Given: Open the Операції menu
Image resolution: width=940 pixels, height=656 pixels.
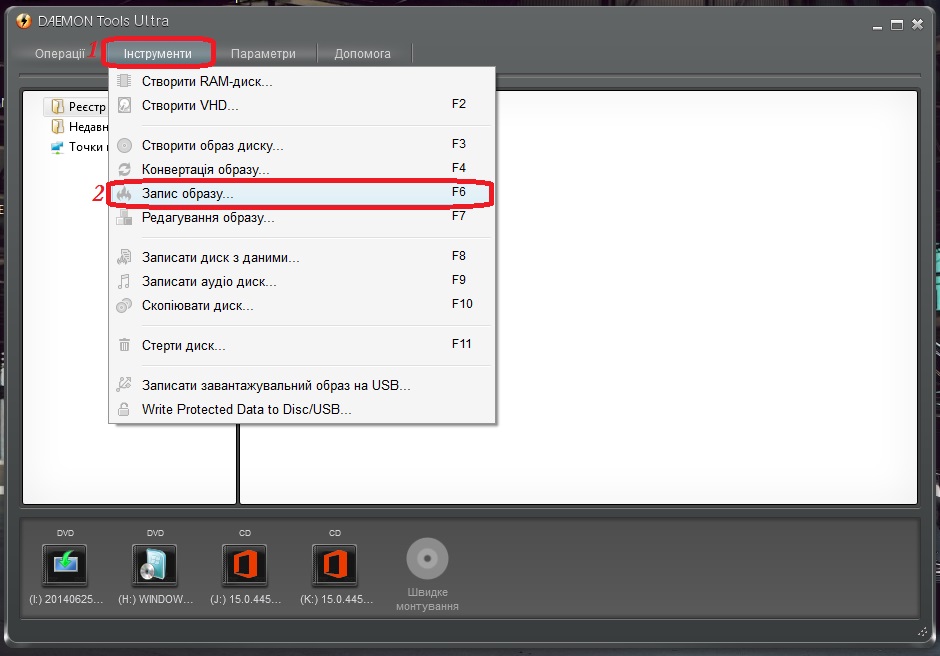Looking at the screenshot, I should pyautogui.click(x=60, y=53).
